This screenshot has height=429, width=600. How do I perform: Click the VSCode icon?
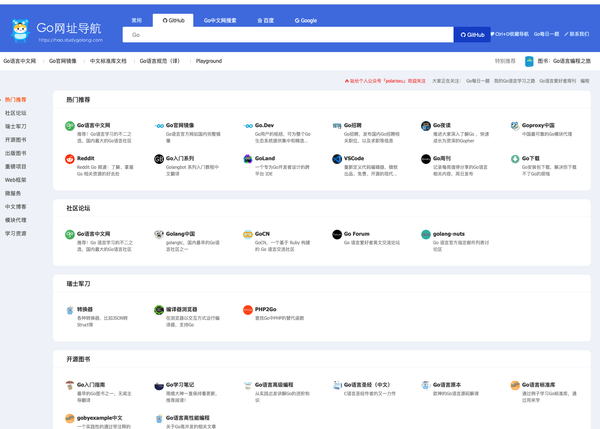[x=337, y=159]
